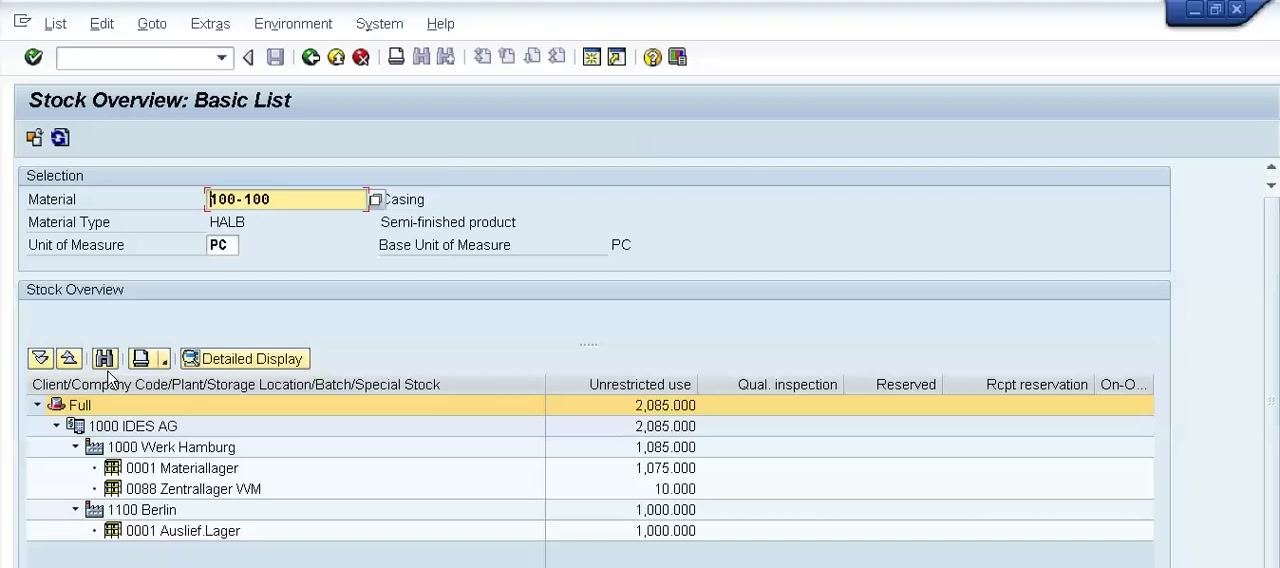Open the Goto menu

152,23
